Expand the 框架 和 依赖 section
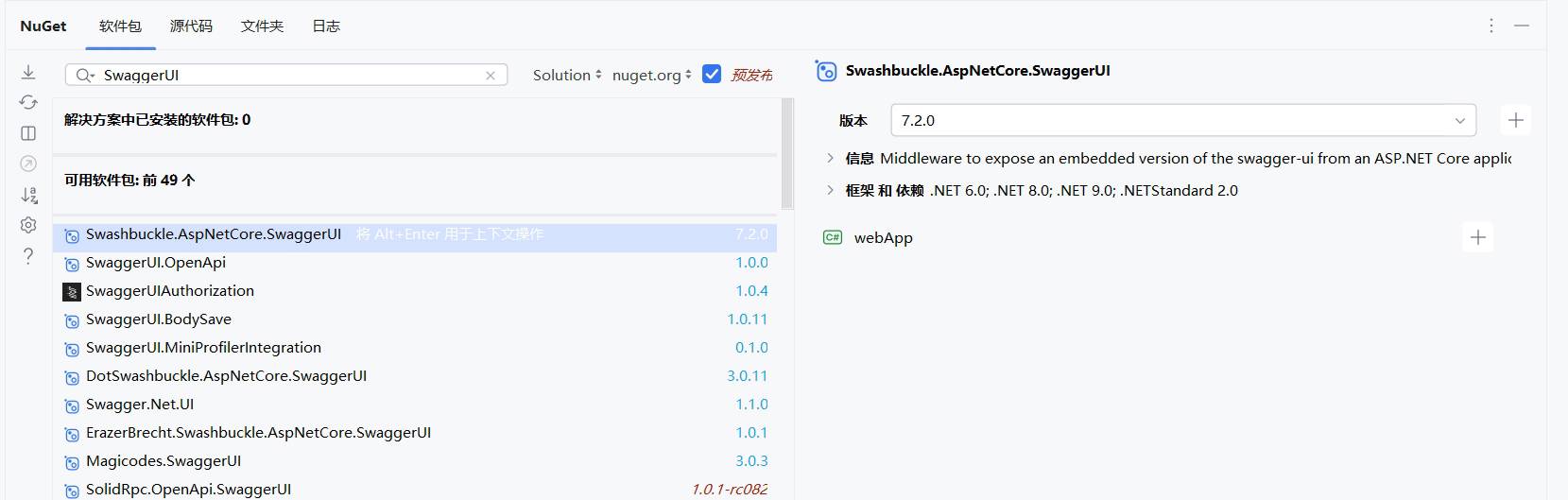Screen dimensions: 1568x500 [x=831, y=190]
